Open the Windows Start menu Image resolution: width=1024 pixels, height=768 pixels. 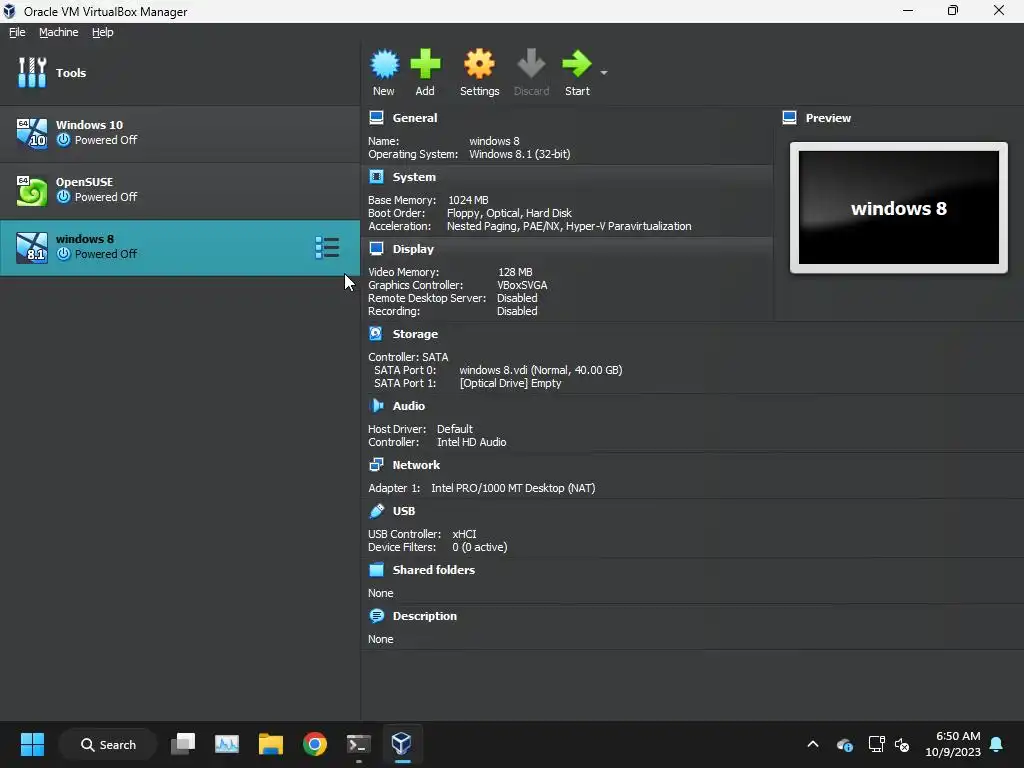[x=32, y=744]
